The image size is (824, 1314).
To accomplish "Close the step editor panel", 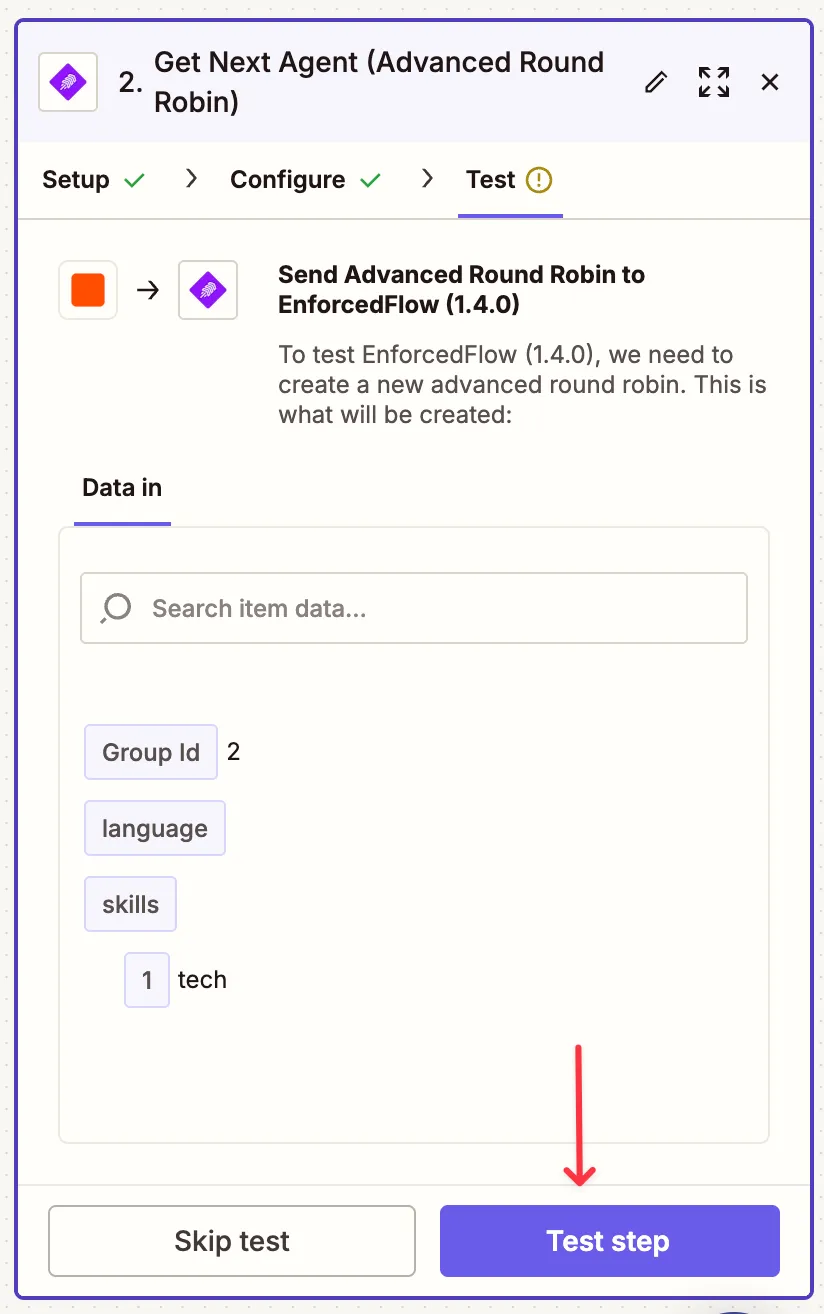I will click(x=770, y=82).
